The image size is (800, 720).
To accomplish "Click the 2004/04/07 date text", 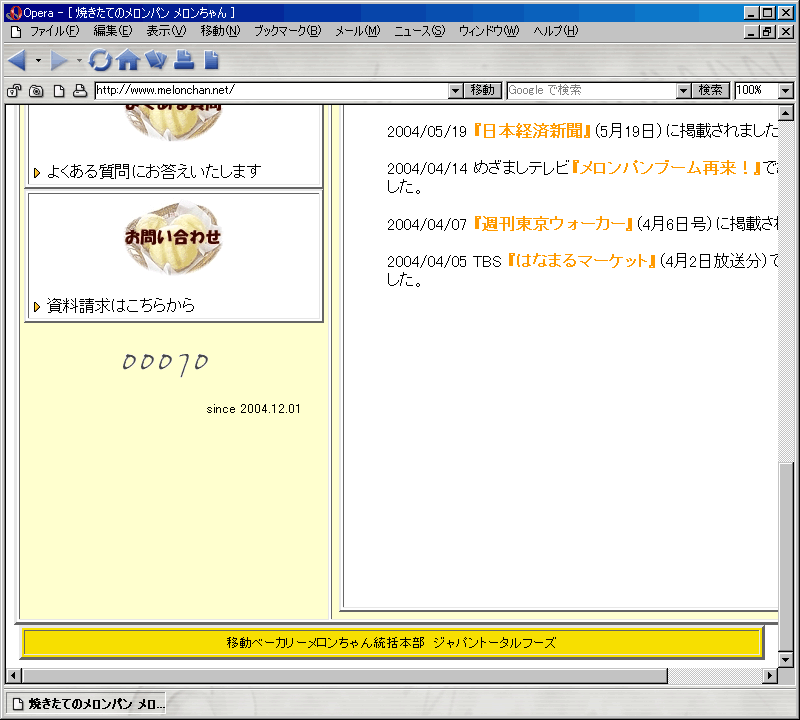I will coord(427,225).
